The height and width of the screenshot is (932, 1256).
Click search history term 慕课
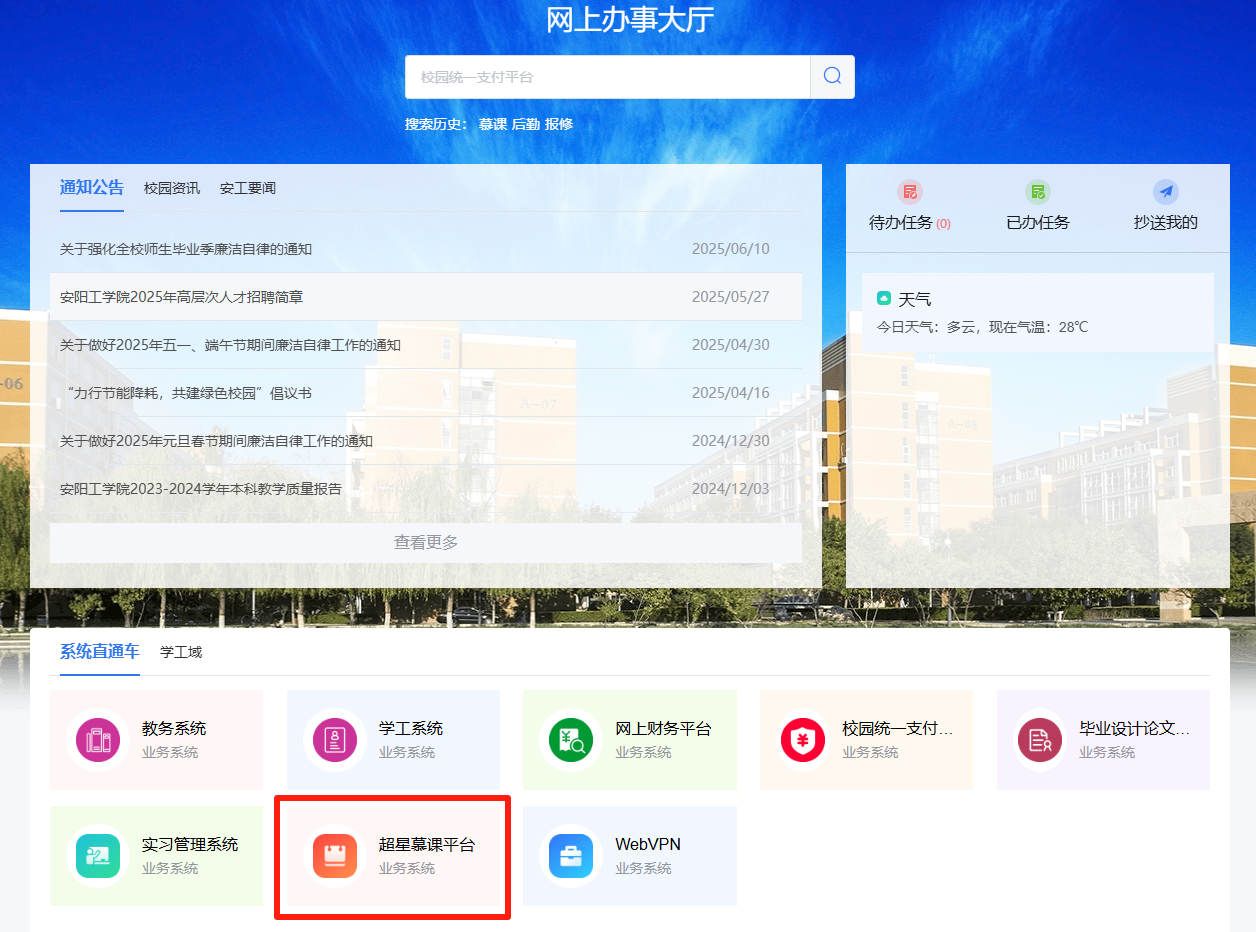coord(493,124)
